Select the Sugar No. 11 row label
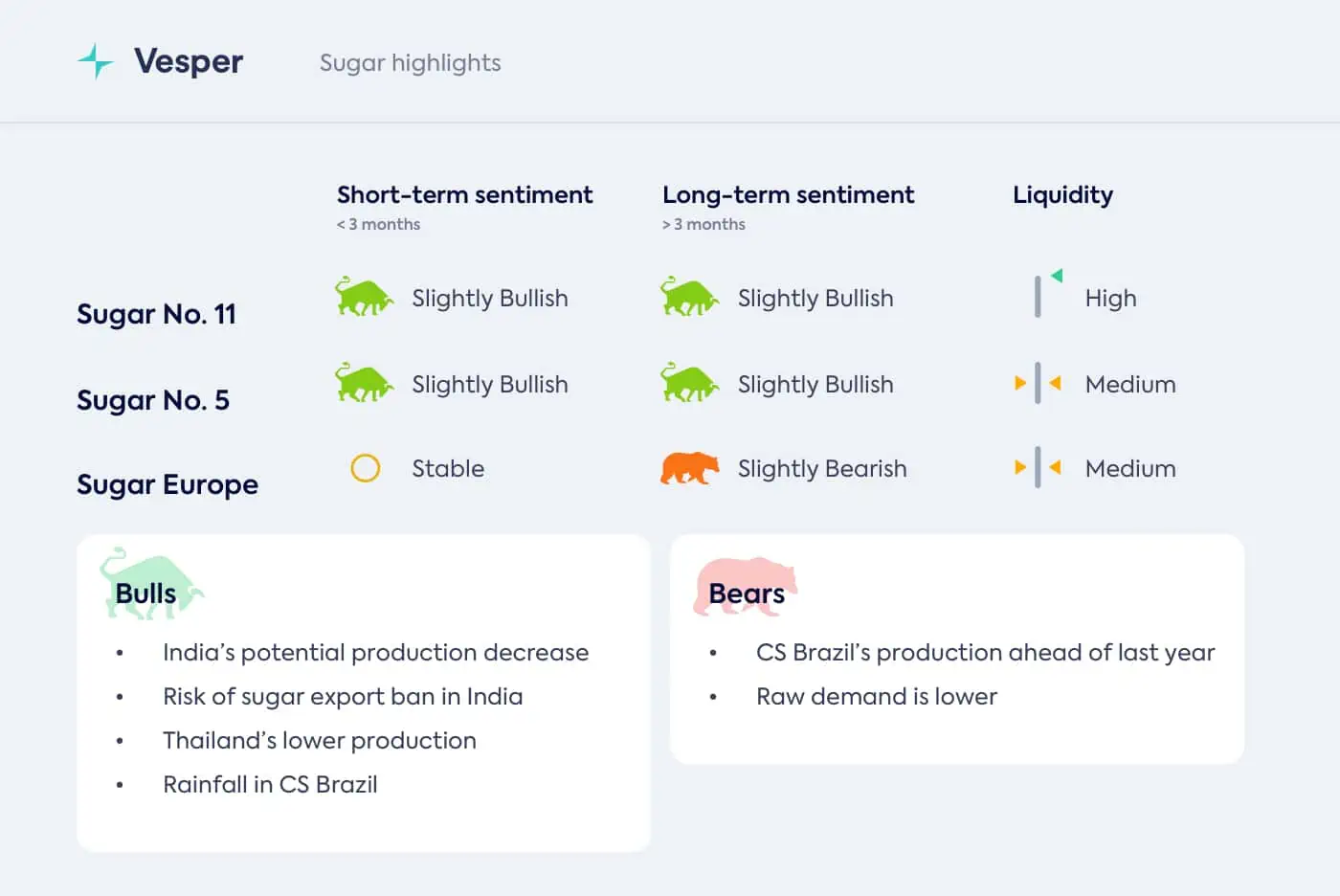Image resolution: width=1340 pixels, height=896 pixels. (156, 314)
